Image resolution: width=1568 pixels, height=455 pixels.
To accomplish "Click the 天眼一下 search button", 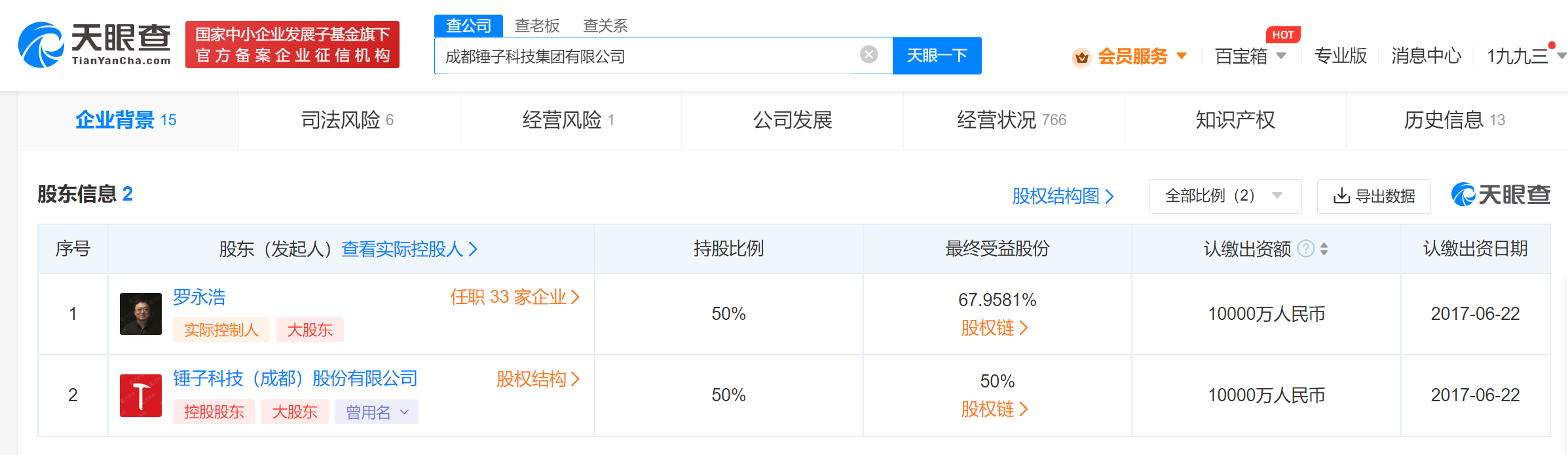I will pyautogui.click(x=937, y=56).
